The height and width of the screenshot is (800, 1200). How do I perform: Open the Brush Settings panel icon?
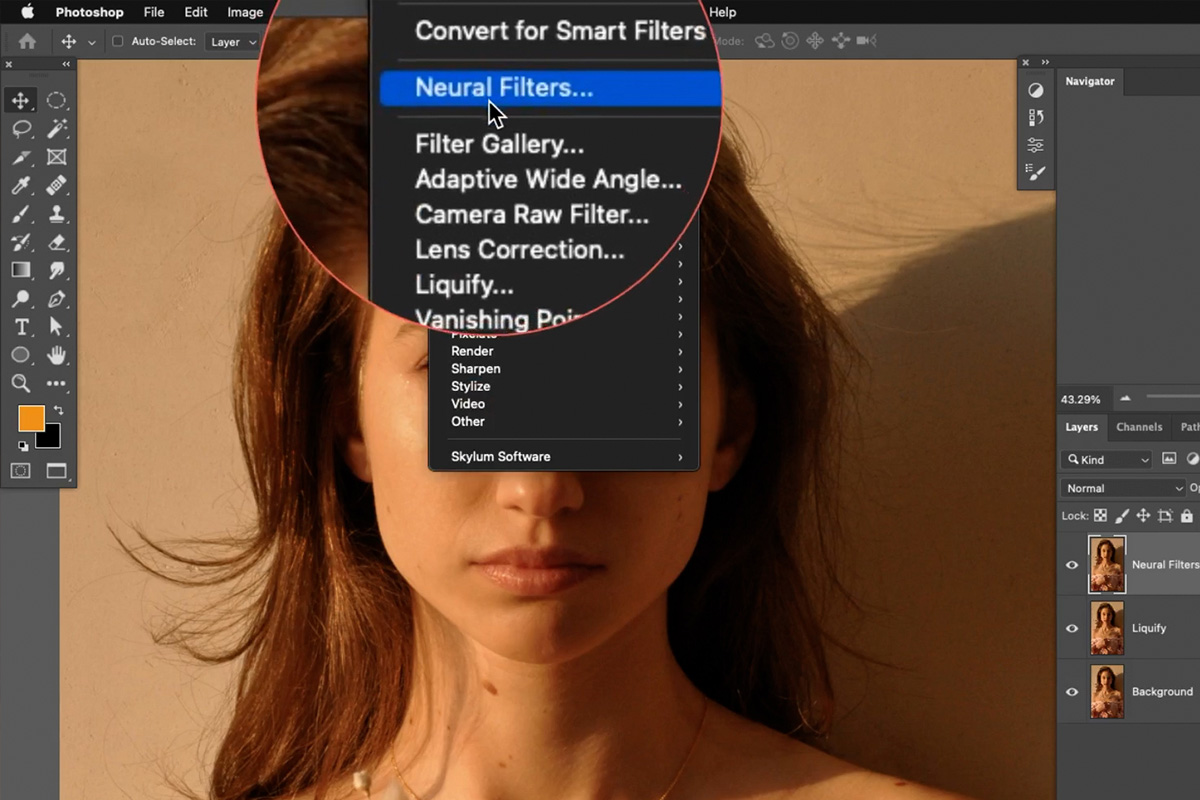[x=1036, y=174]
